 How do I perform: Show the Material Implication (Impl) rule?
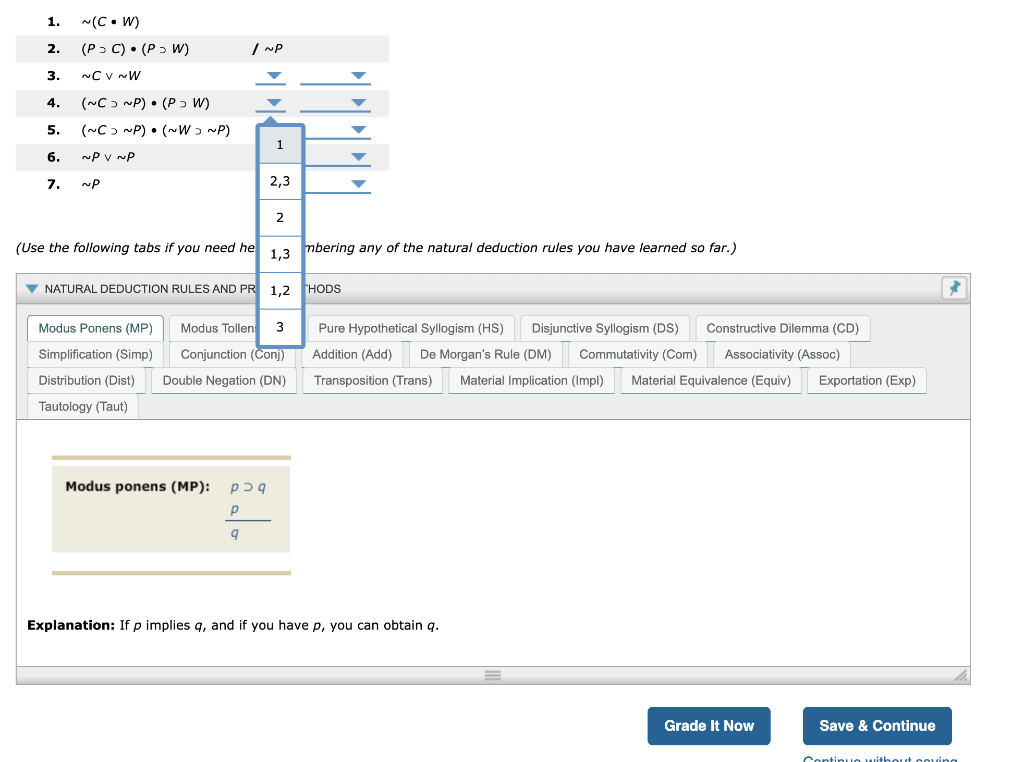[531, 381]
